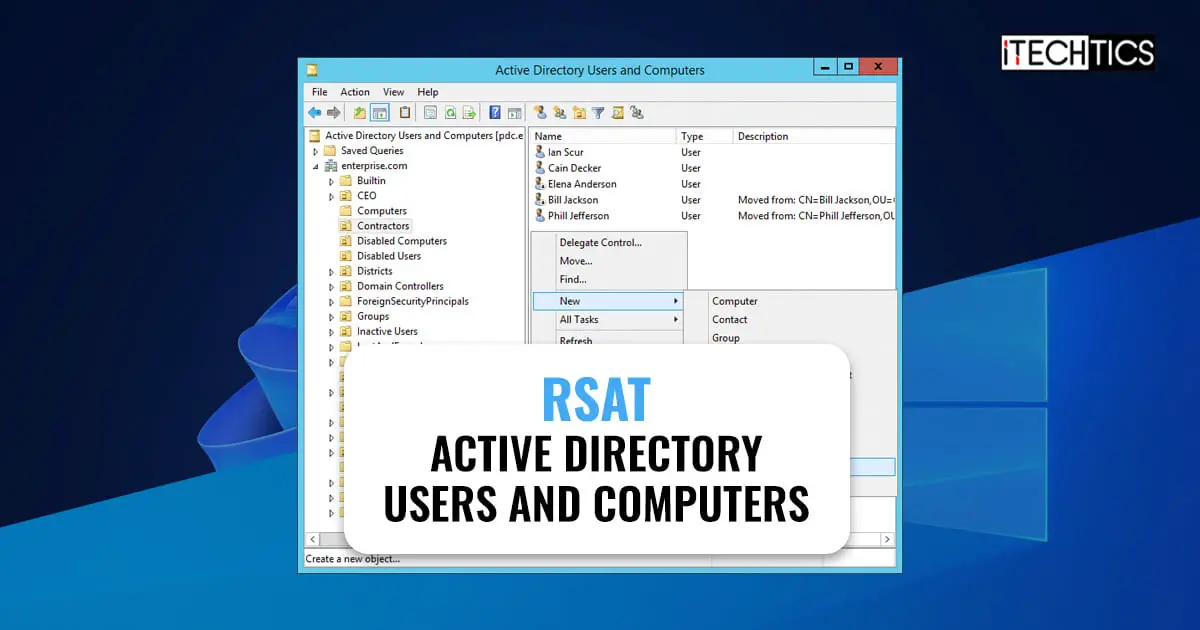Expand the Domain Controllers node
1200x630 pixels.
click(x=332, y=286)
